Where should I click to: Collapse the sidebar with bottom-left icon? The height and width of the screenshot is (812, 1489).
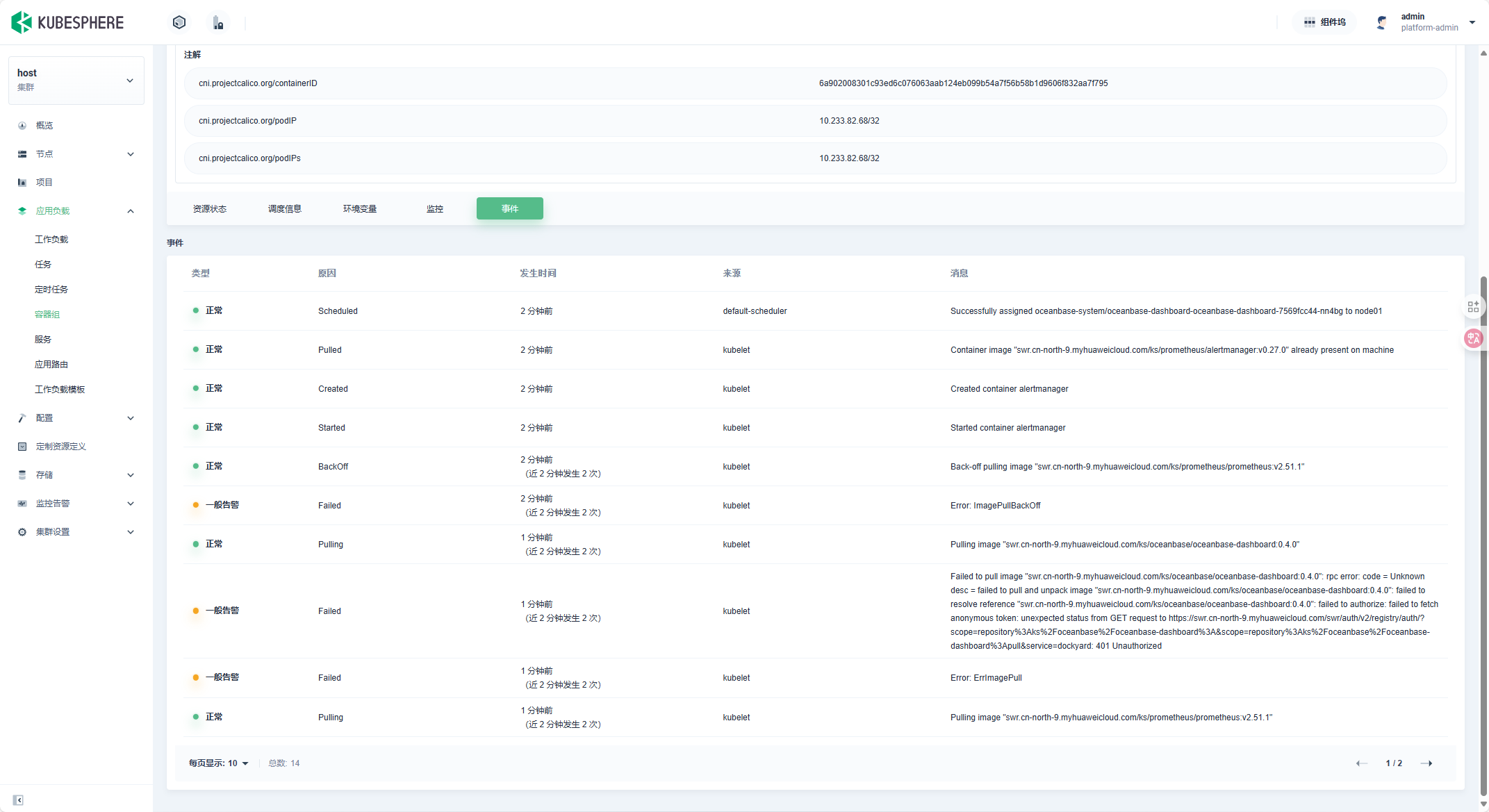point(18,799)
